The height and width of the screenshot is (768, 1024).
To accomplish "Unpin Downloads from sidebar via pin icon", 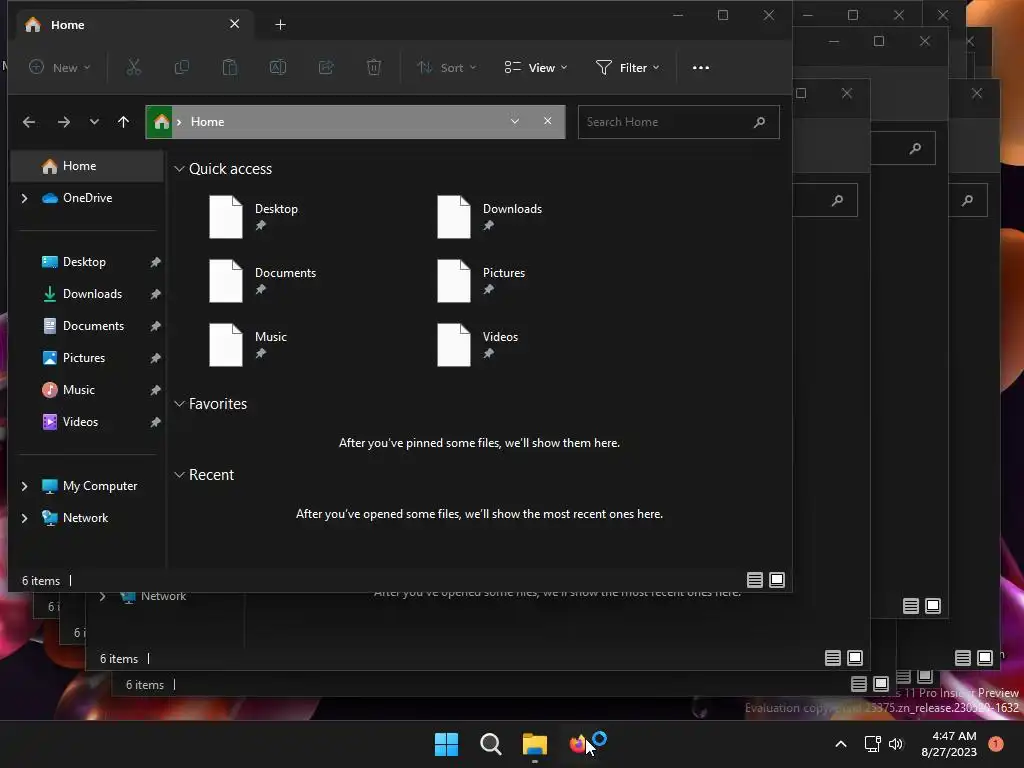I will click(x=155, y=294).
